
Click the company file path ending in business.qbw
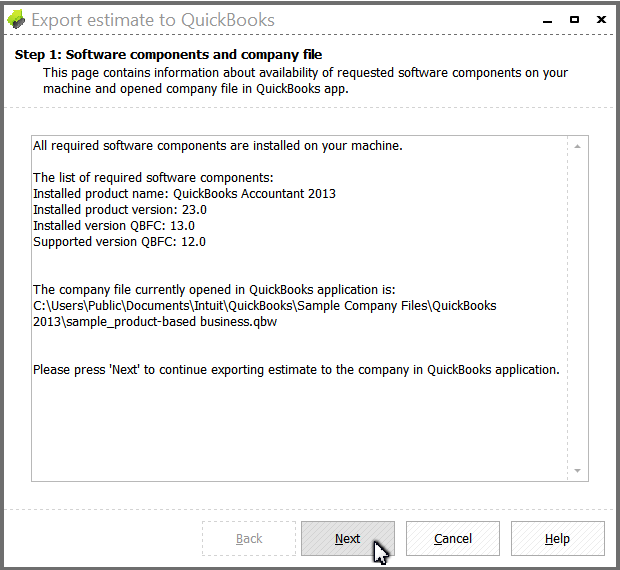(265, 314)
